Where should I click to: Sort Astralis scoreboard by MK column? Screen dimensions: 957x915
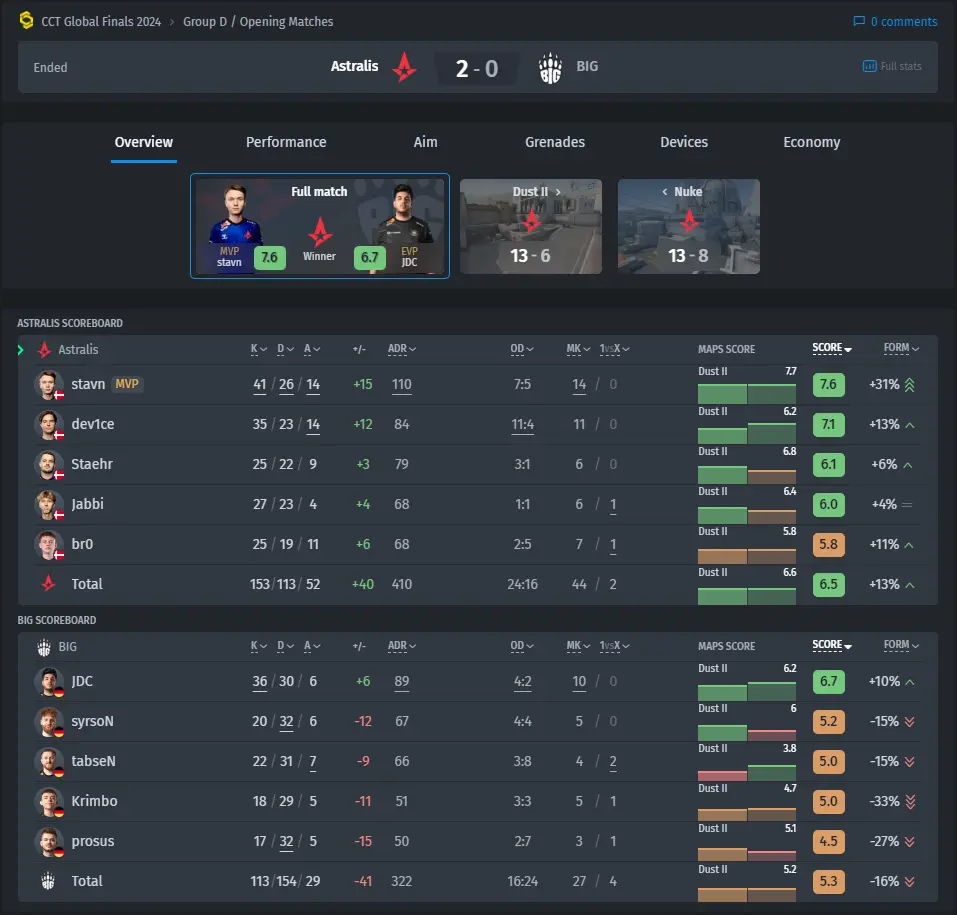tap(578, 349)
